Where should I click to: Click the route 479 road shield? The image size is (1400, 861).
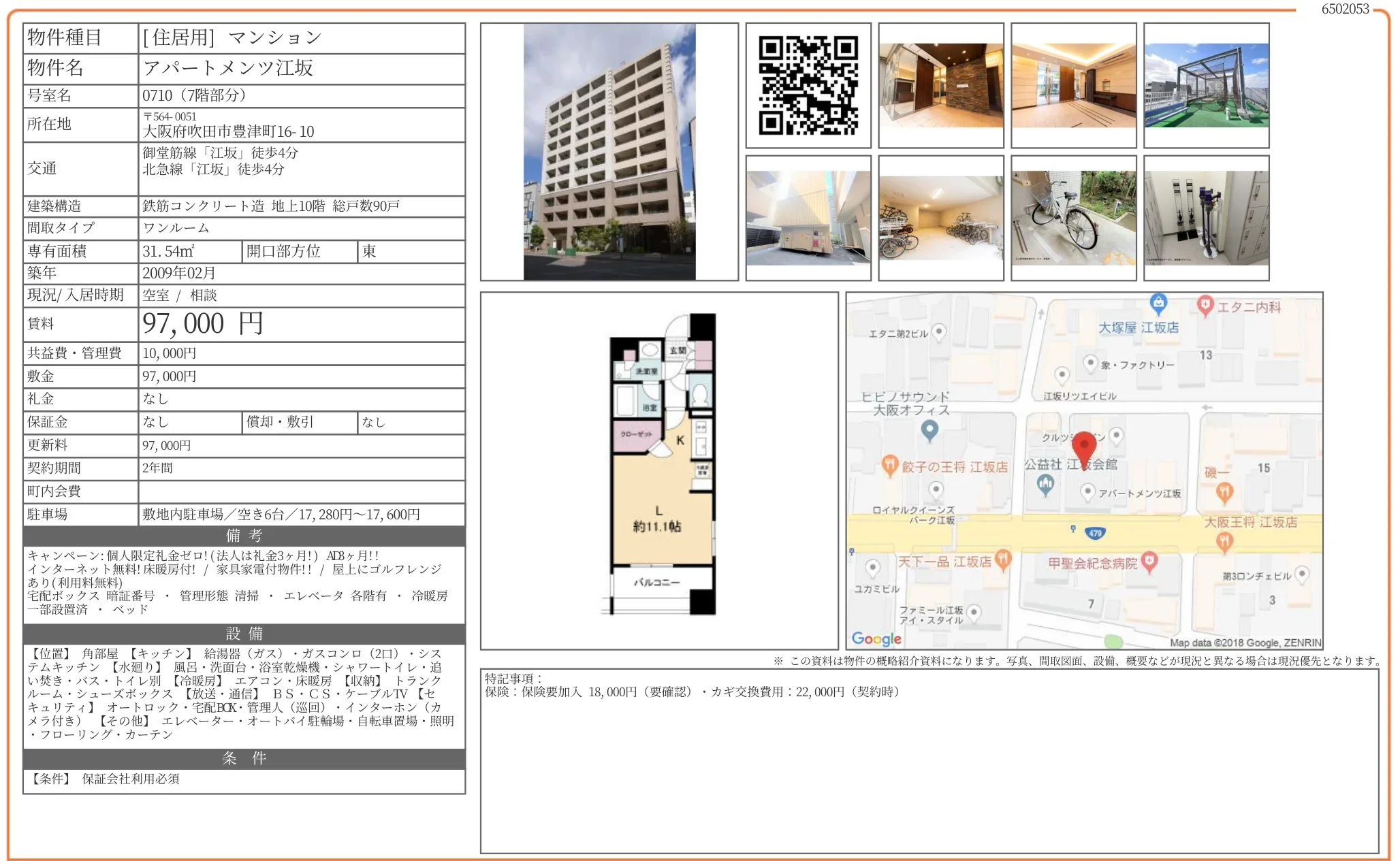click(1095, 533)
